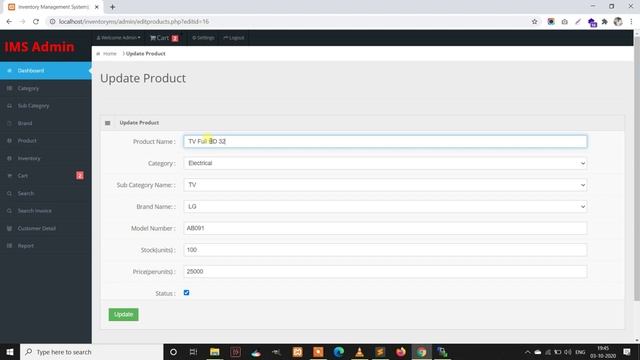Open the Chrome three-dot menu
The image size is (640, 360).
pos(631,22)
